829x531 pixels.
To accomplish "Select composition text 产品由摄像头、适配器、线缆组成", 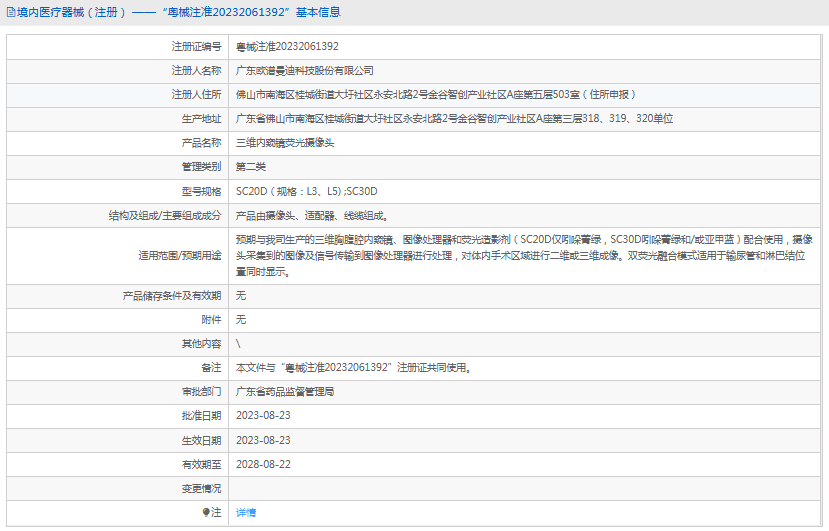I will [312, 216].
